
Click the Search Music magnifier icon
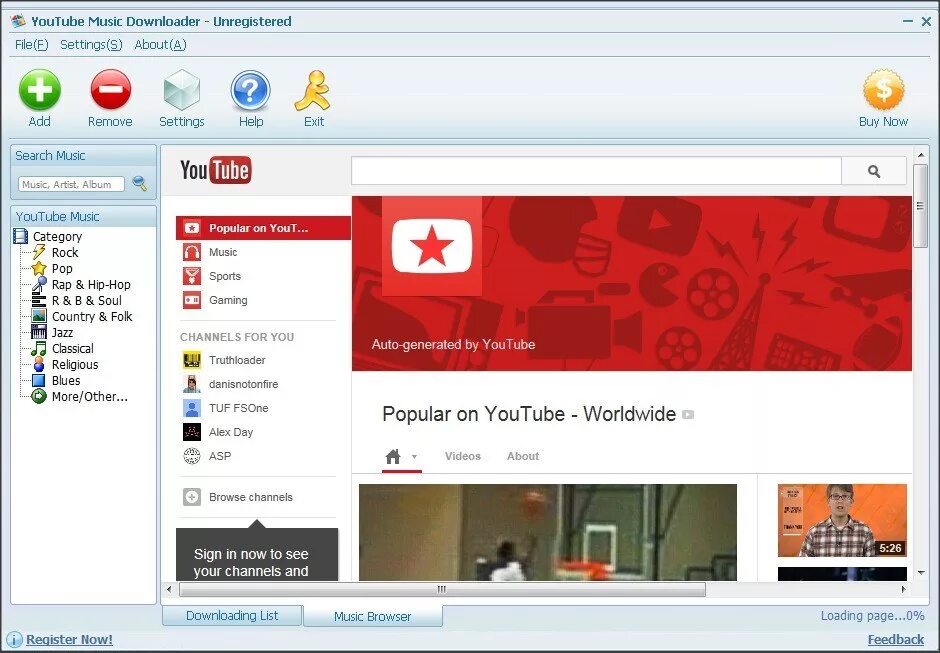140,183
